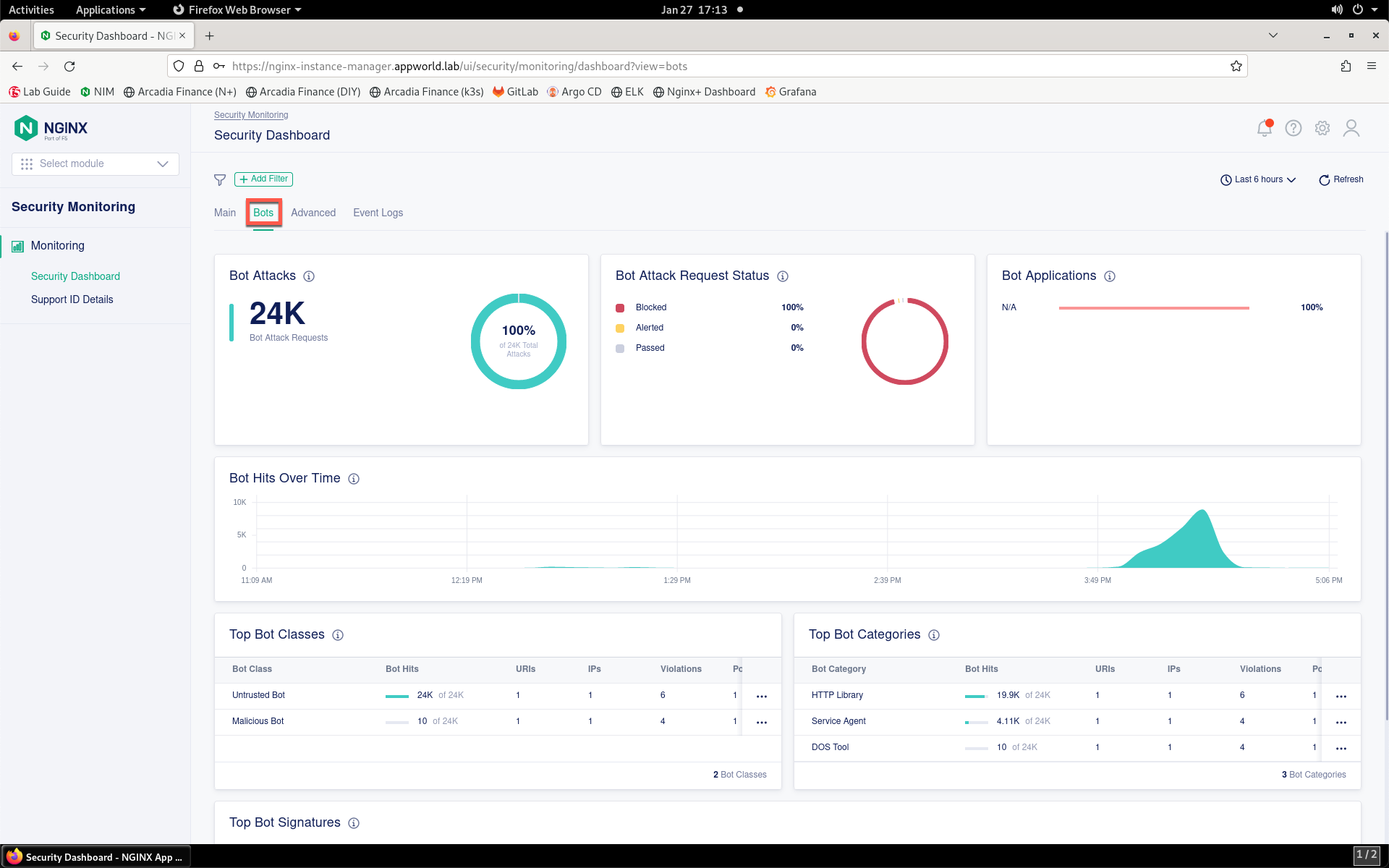
Task: Click the Refresh button
Action: [1341, 179]
